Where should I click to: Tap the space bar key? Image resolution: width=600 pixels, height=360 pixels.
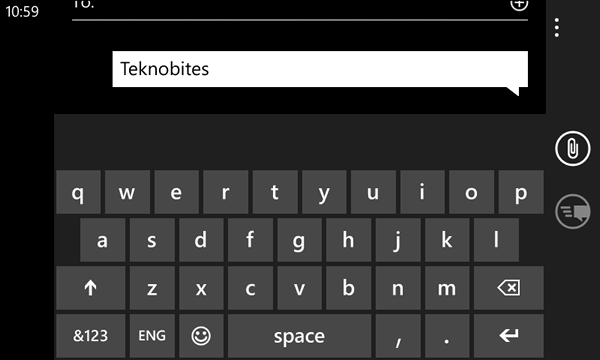[x=299, y=336]
